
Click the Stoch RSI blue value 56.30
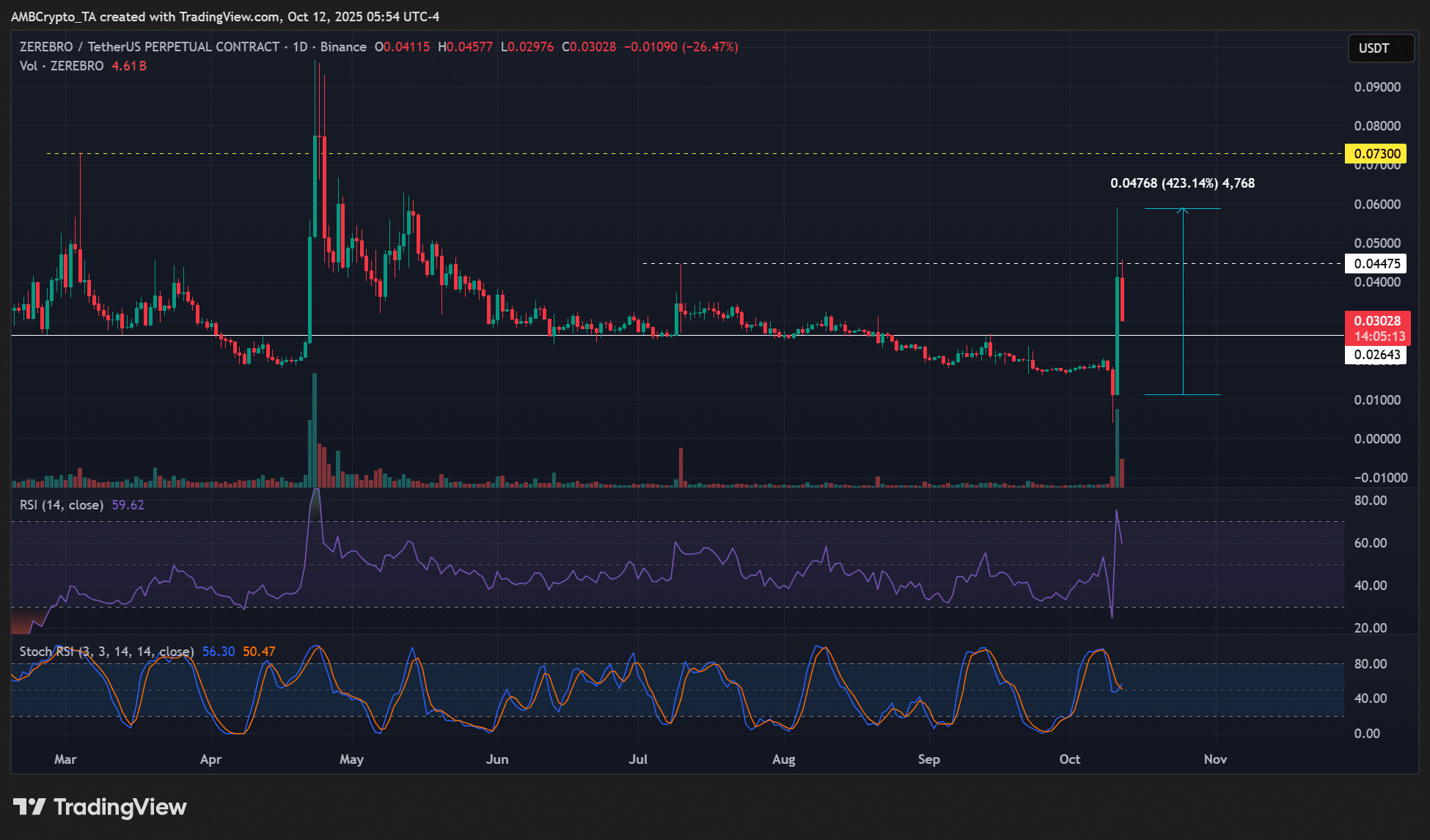pos(219,652)
